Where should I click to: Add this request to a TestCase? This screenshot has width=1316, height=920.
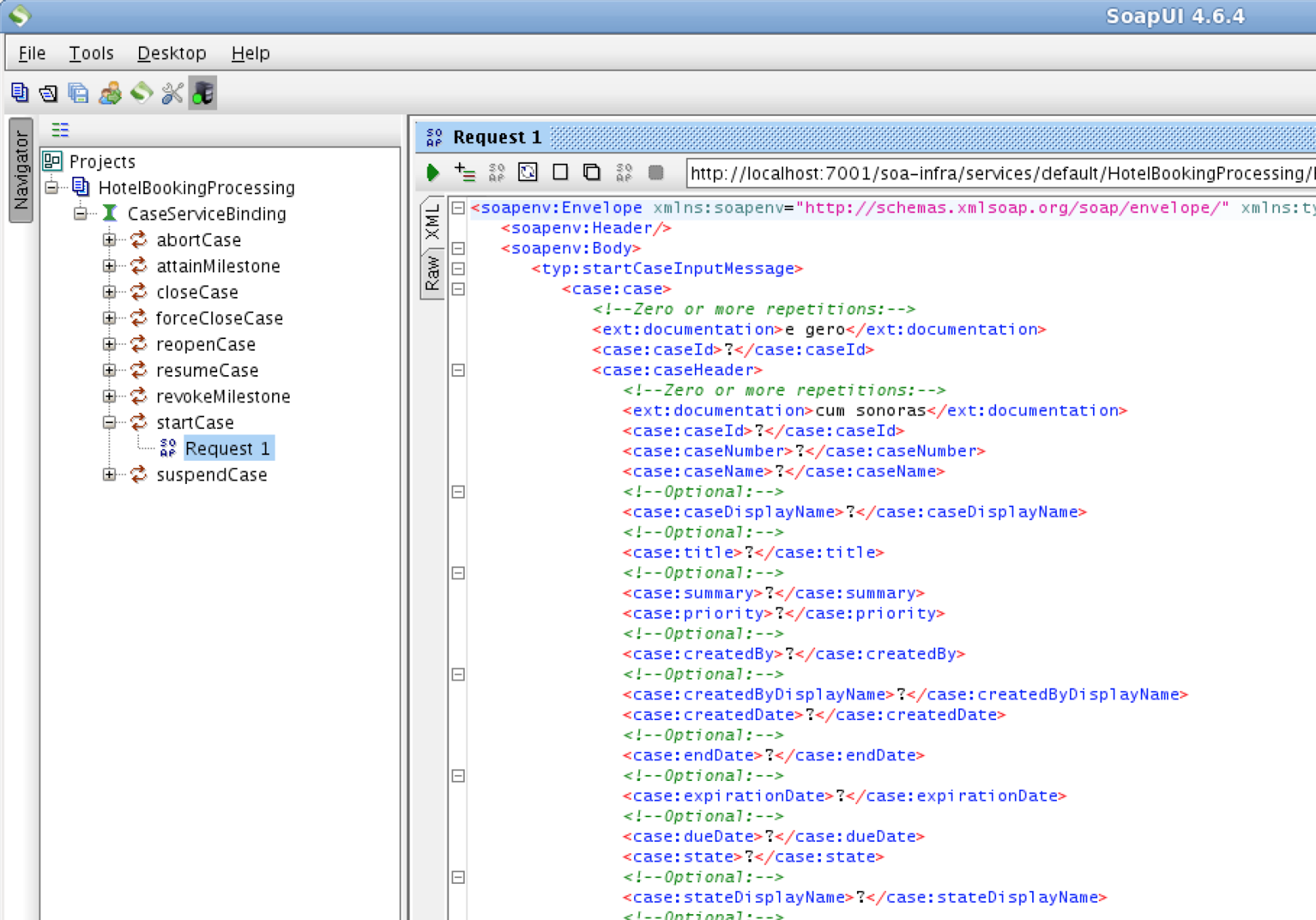tap(465, 172)
